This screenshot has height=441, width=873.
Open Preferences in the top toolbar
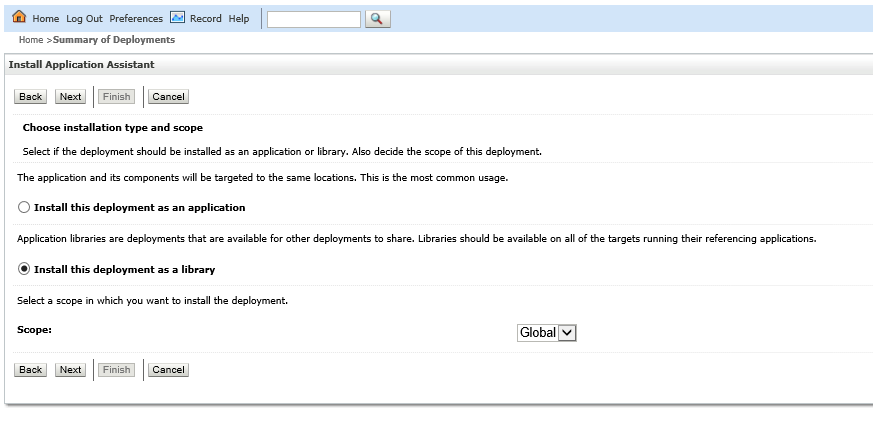pos(136,19)
